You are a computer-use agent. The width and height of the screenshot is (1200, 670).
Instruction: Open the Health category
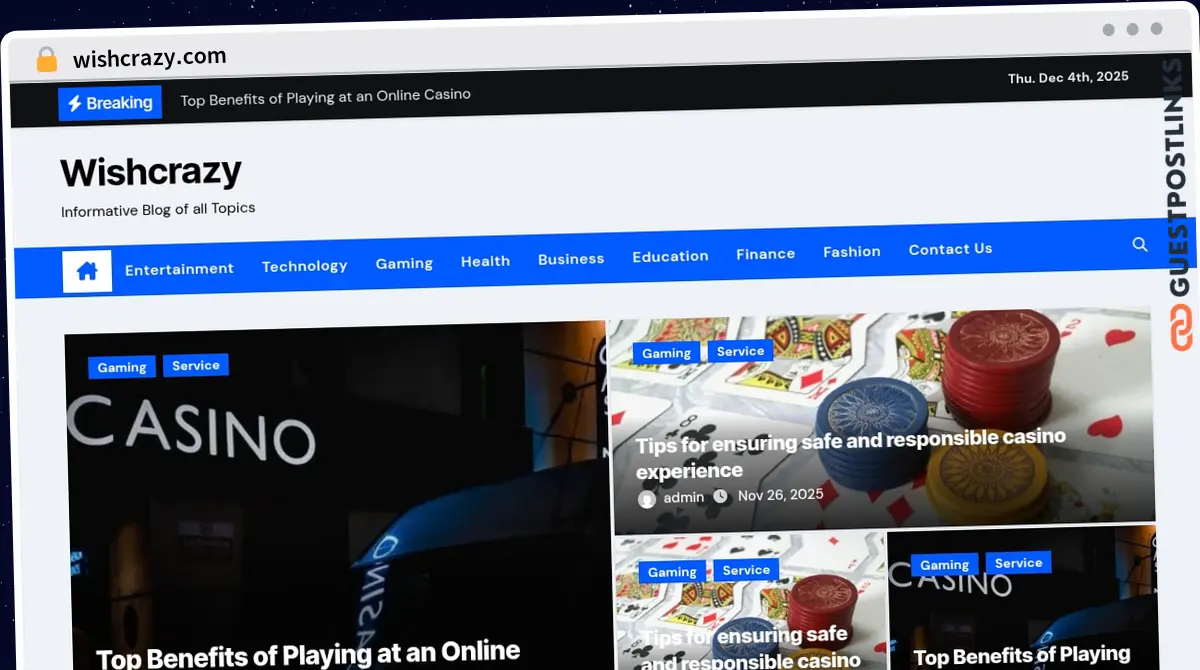pos(485,261)
